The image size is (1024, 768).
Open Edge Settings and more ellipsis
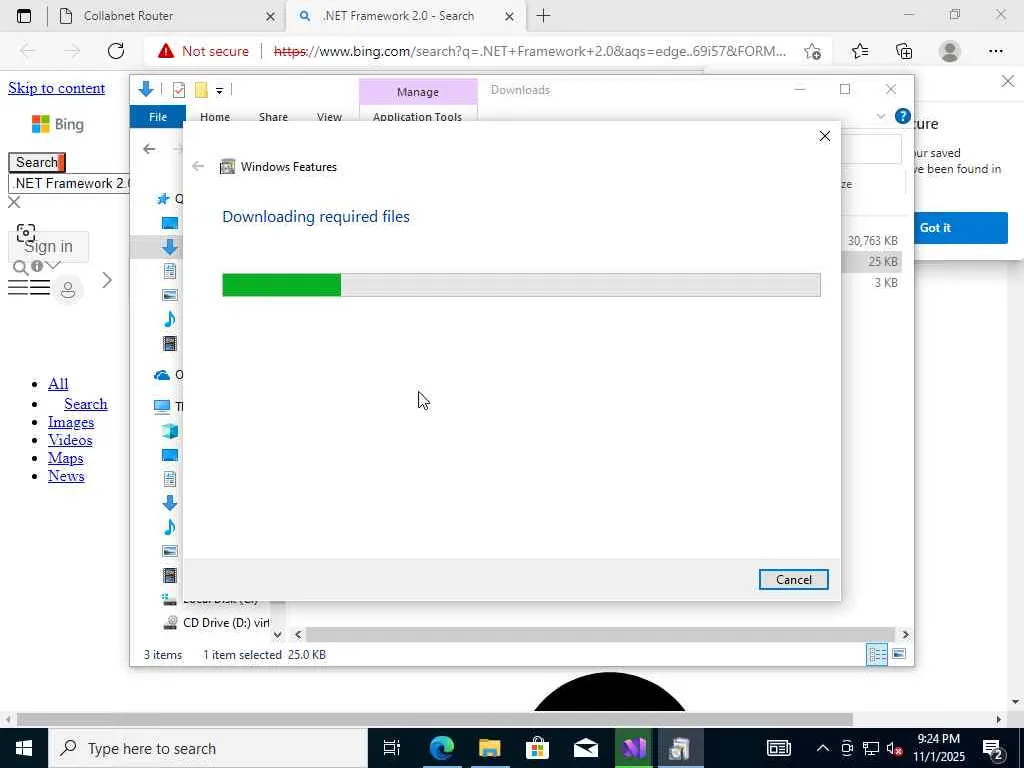(x=995, y=51)
